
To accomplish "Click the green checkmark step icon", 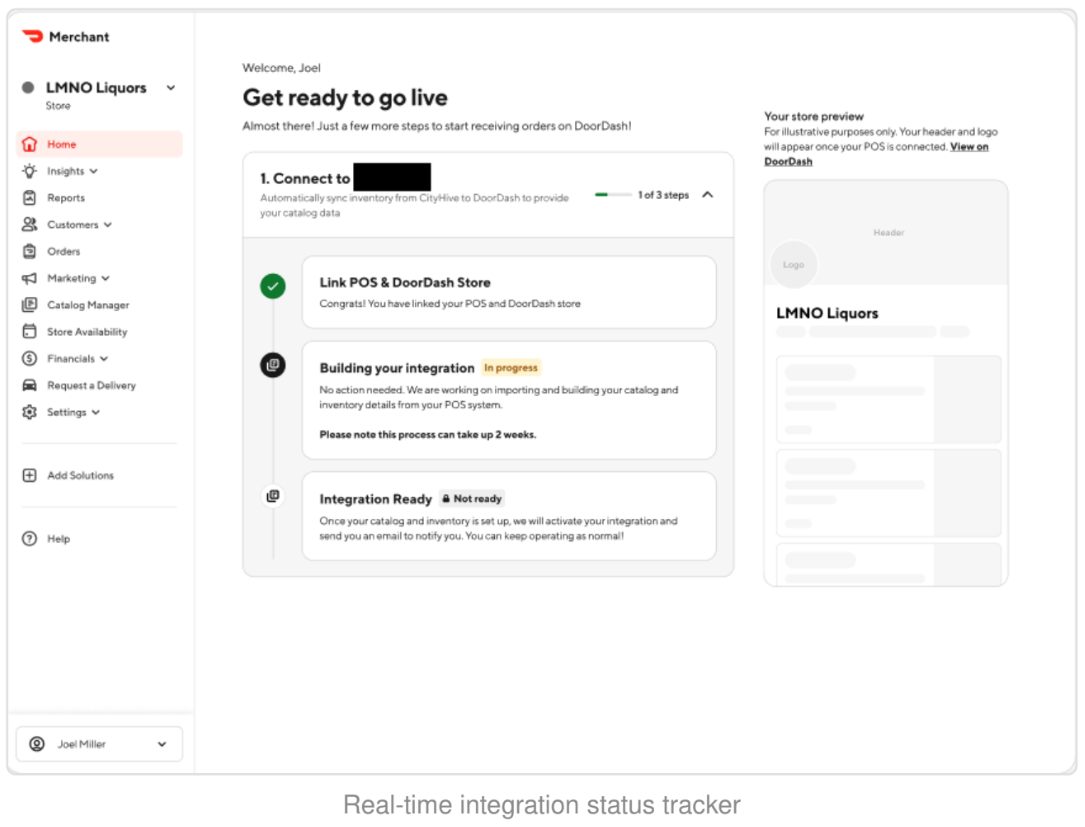I will (x=273, y=286).
